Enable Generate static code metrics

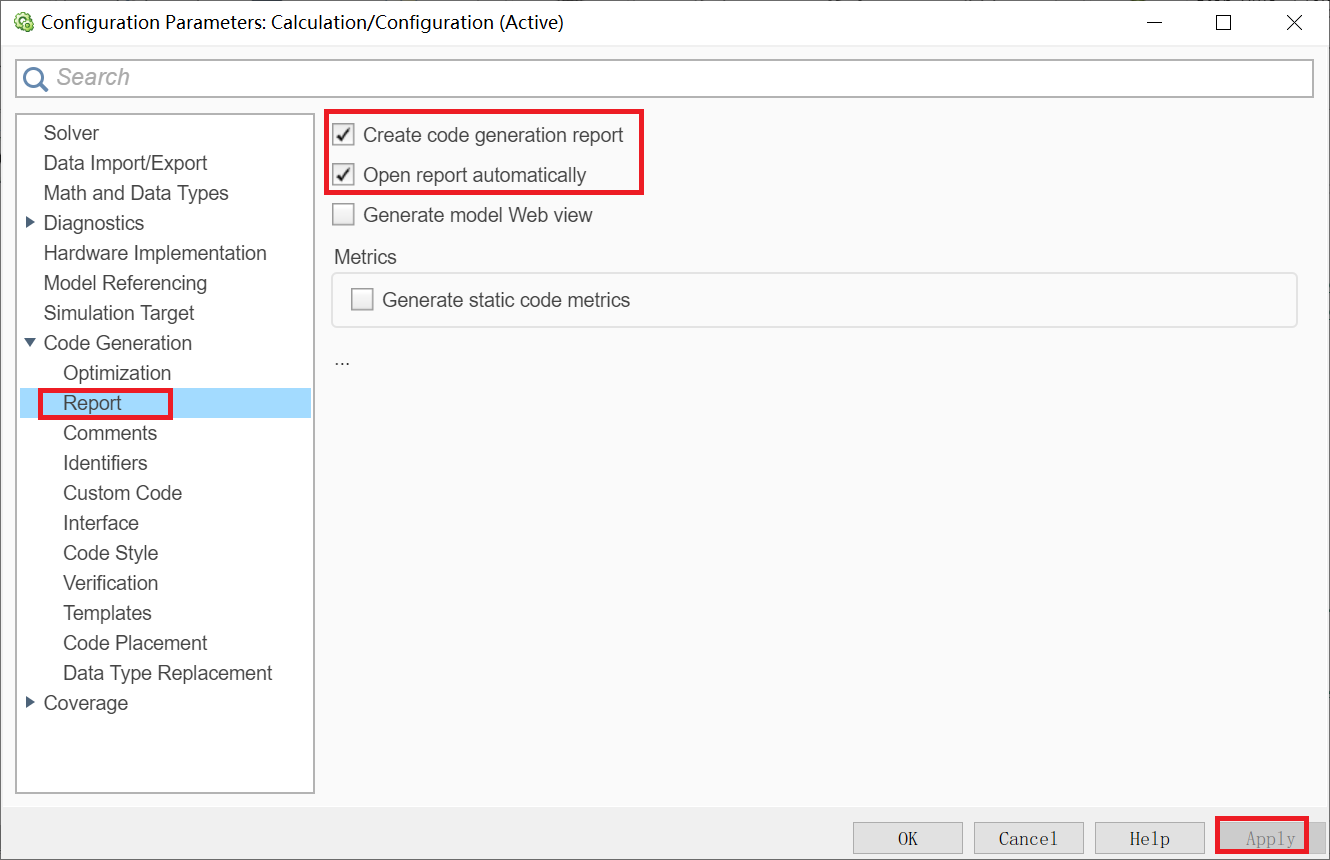(363, 300)
